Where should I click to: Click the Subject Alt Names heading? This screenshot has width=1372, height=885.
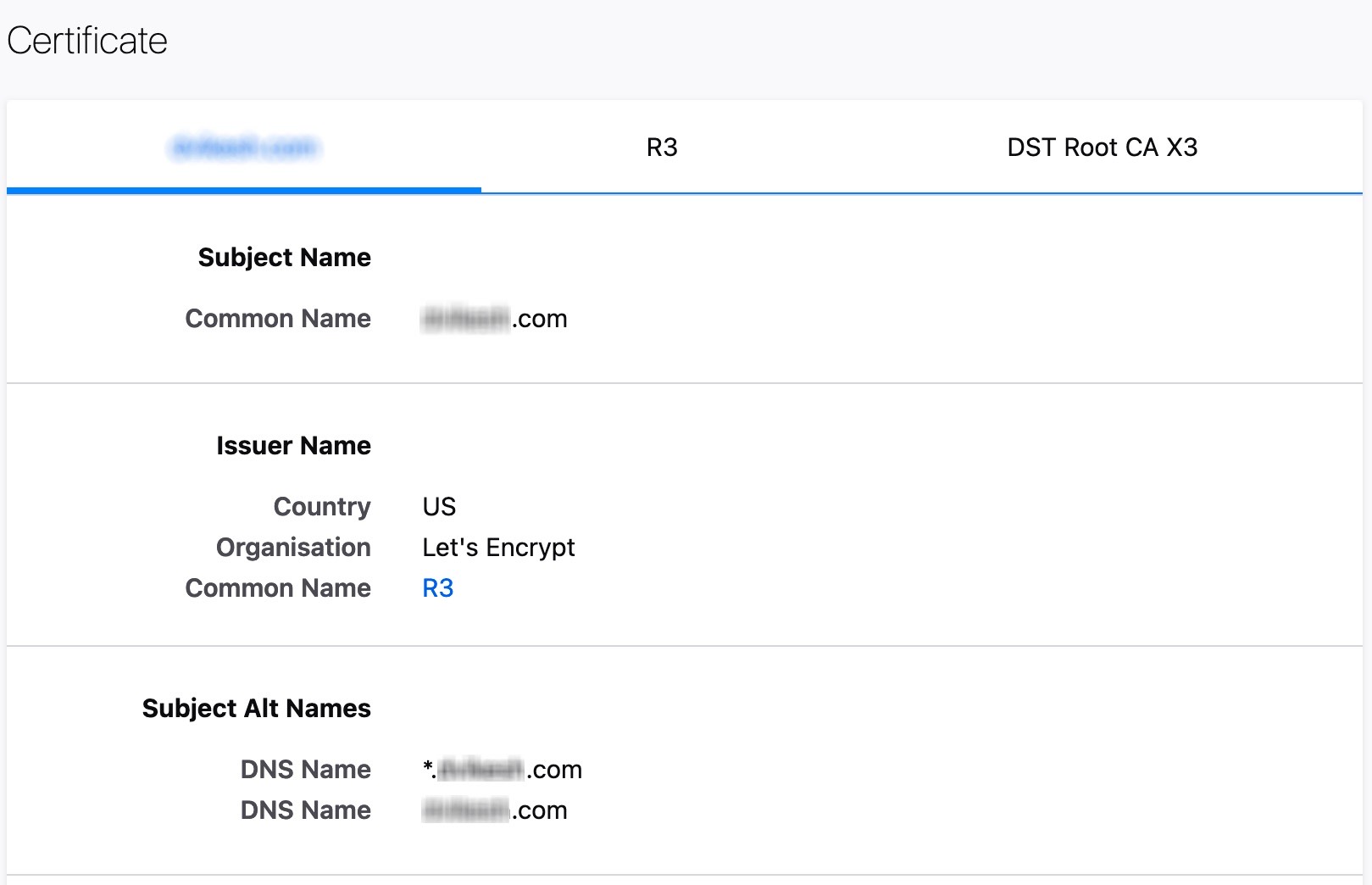point(257,709)
